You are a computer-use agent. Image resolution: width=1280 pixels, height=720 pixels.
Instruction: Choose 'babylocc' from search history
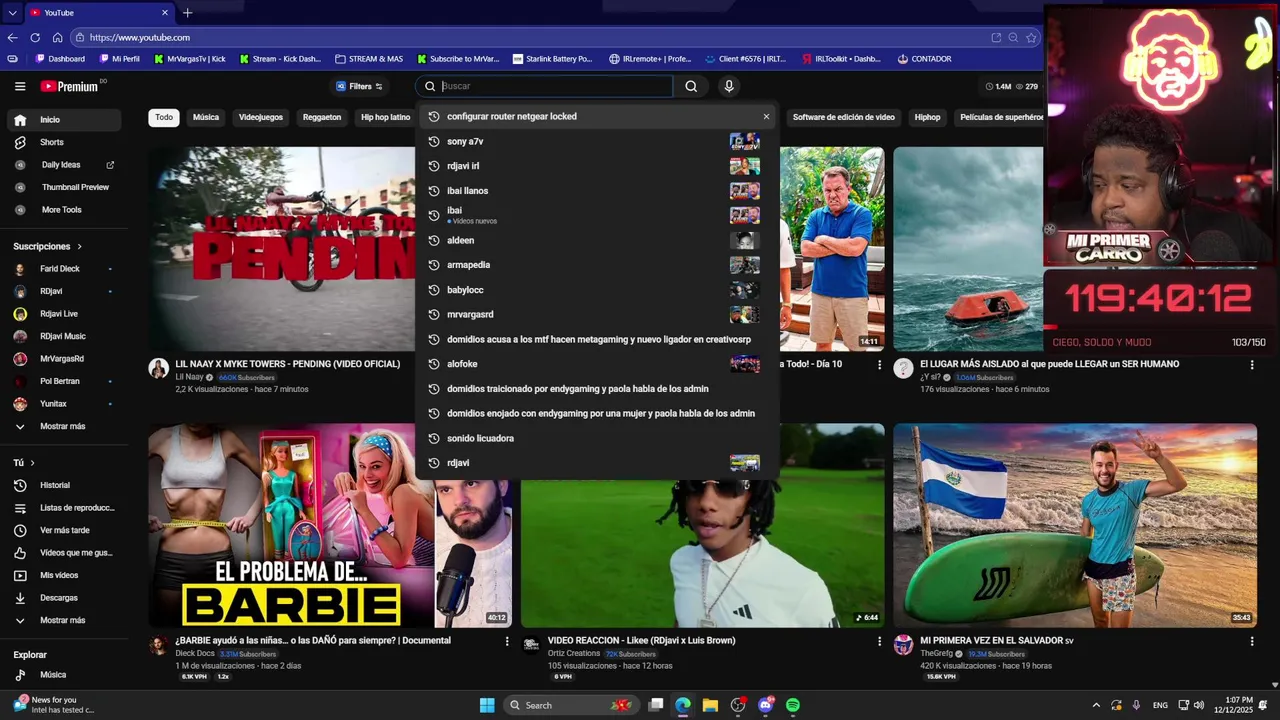(597, 290)
